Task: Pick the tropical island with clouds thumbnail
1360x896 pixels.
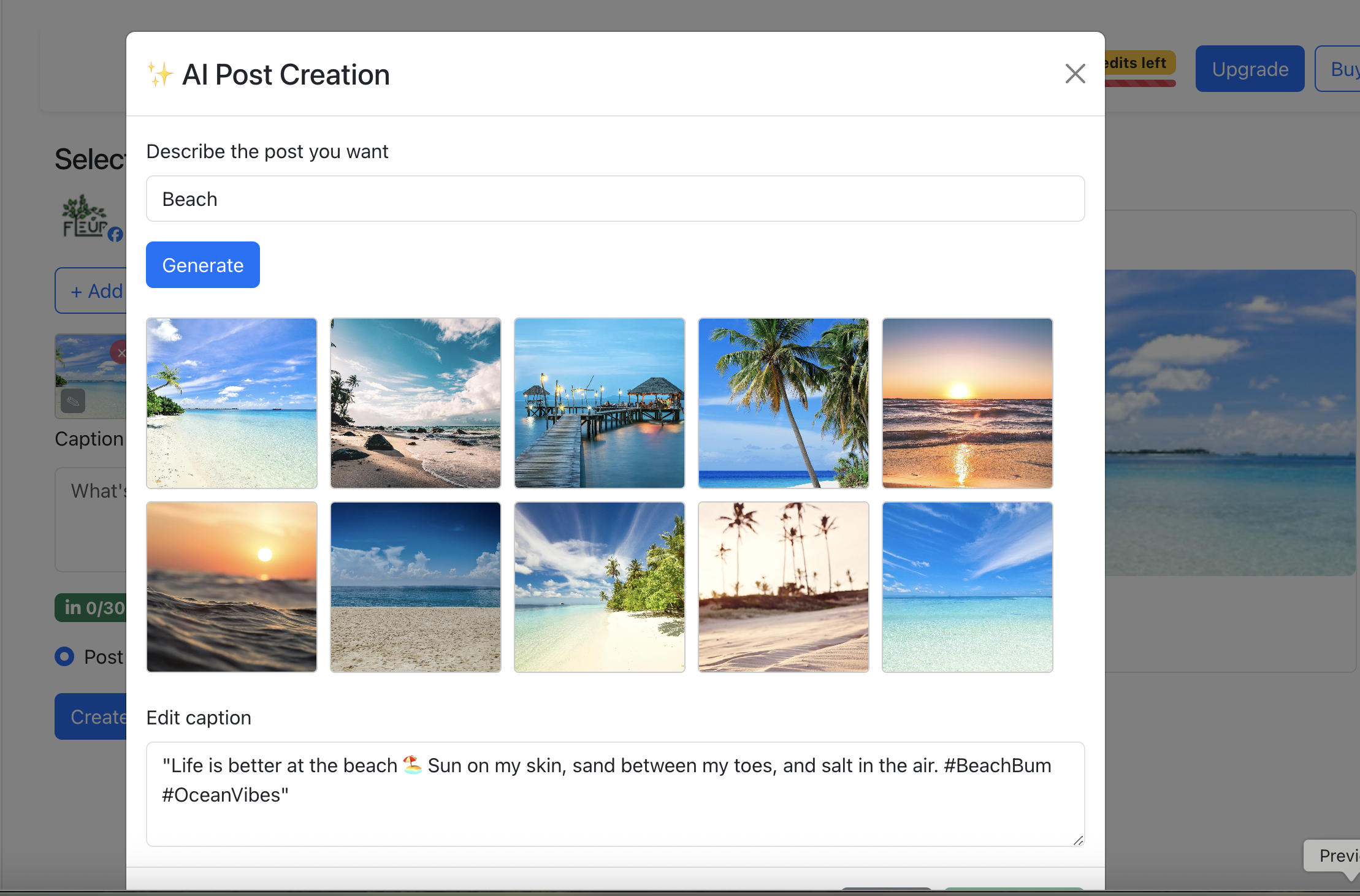Action: (x=600, y=587)
